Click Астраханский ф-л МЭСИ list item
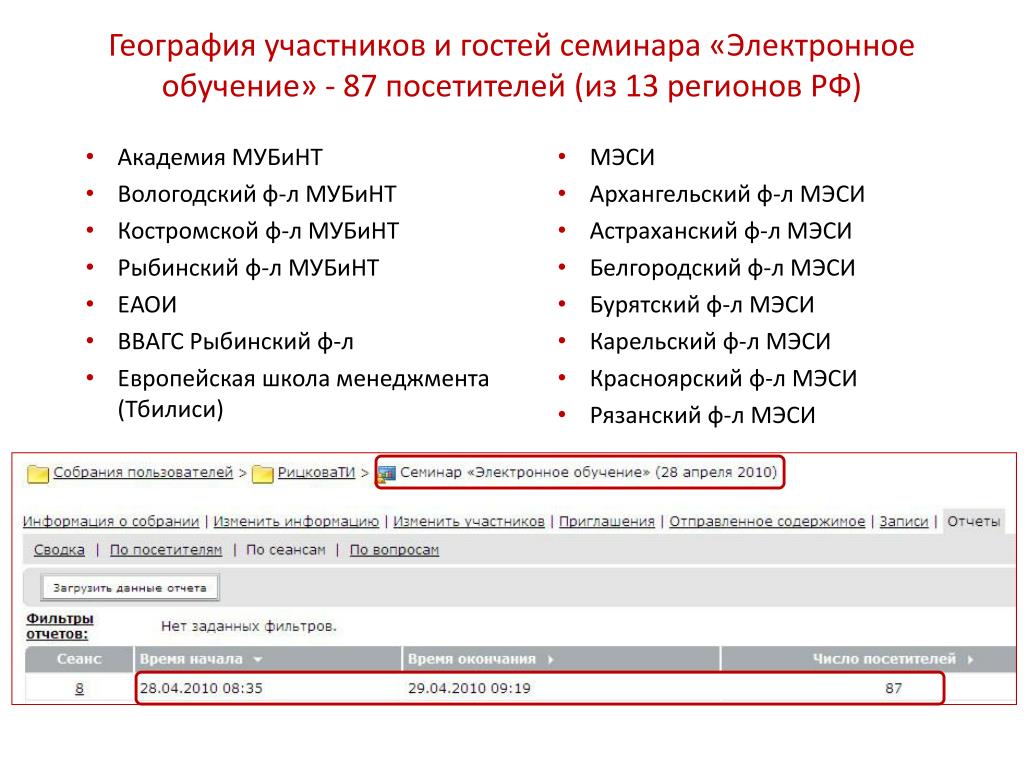 pos(721,231)
